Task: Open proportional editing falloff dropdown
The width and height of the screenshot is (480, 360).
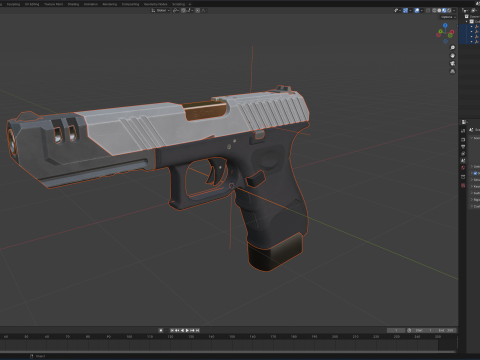Action: click(x=204, y=10)
